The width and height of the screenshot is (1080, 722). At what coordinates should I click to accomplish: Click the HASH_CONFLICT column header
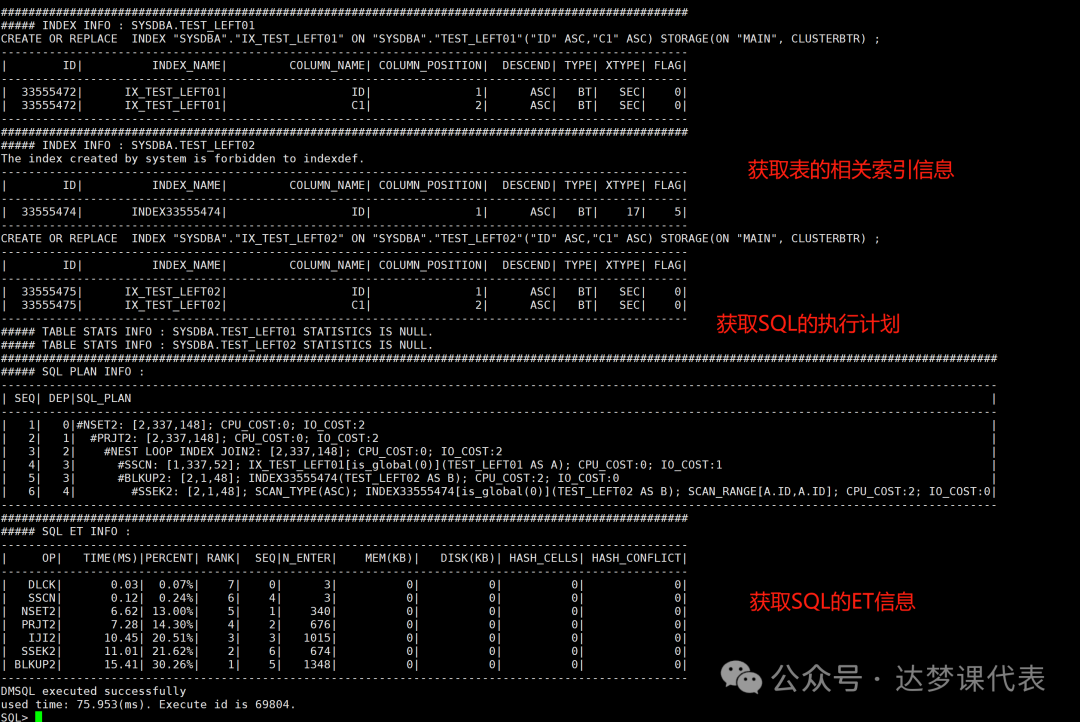coord(636,558)
